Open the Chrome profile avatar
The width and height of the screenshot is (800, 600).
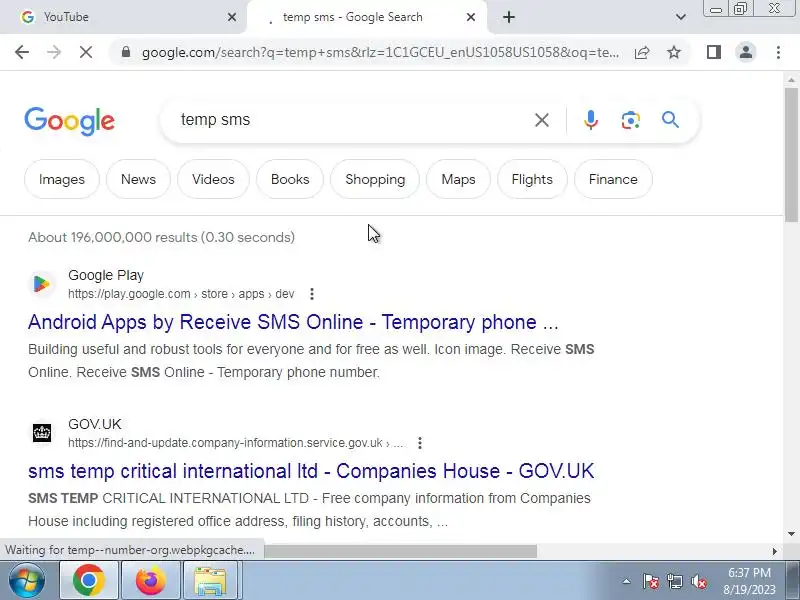tap(746, 52)
